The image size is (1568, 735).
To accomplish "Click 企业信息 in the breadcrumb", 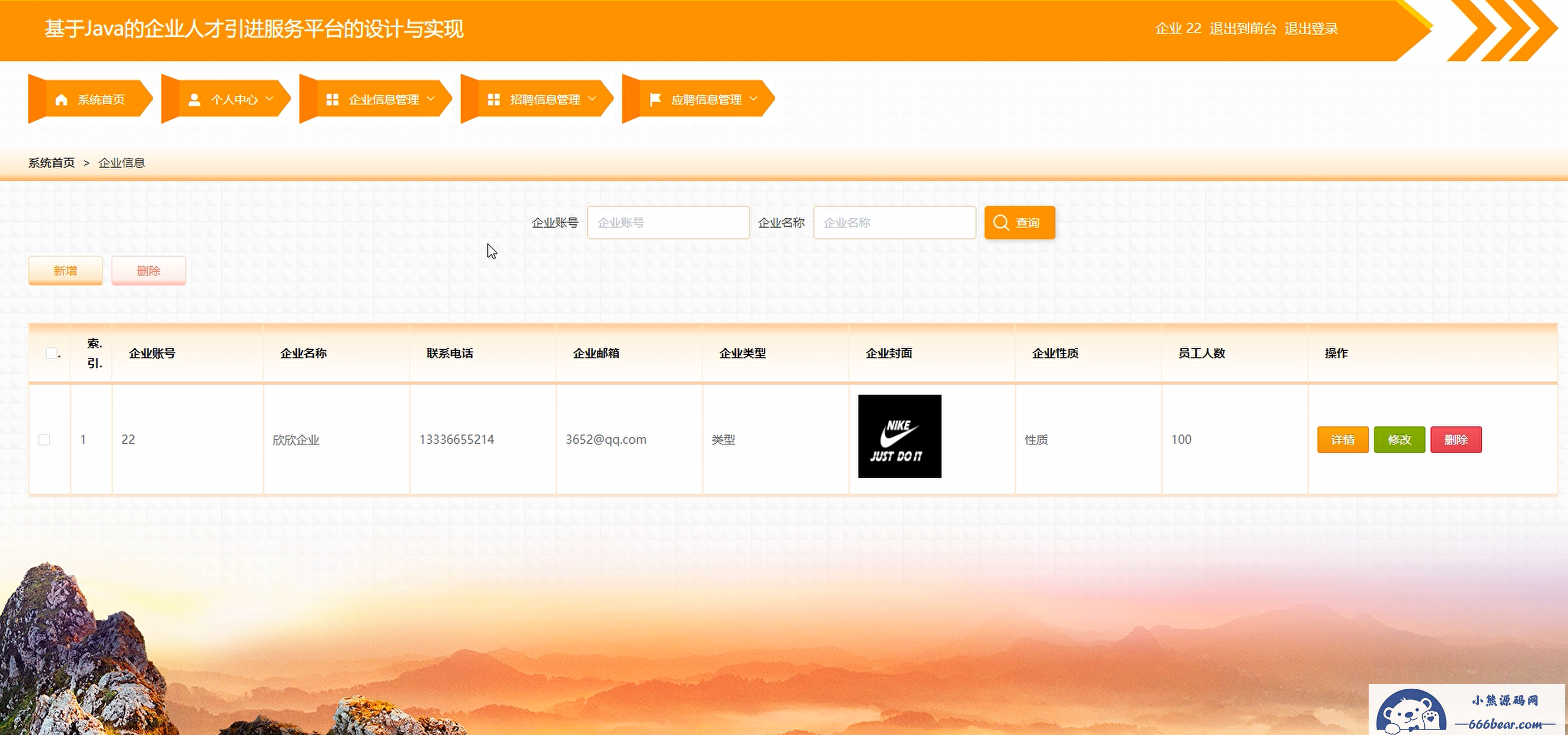I will (122, 163).
